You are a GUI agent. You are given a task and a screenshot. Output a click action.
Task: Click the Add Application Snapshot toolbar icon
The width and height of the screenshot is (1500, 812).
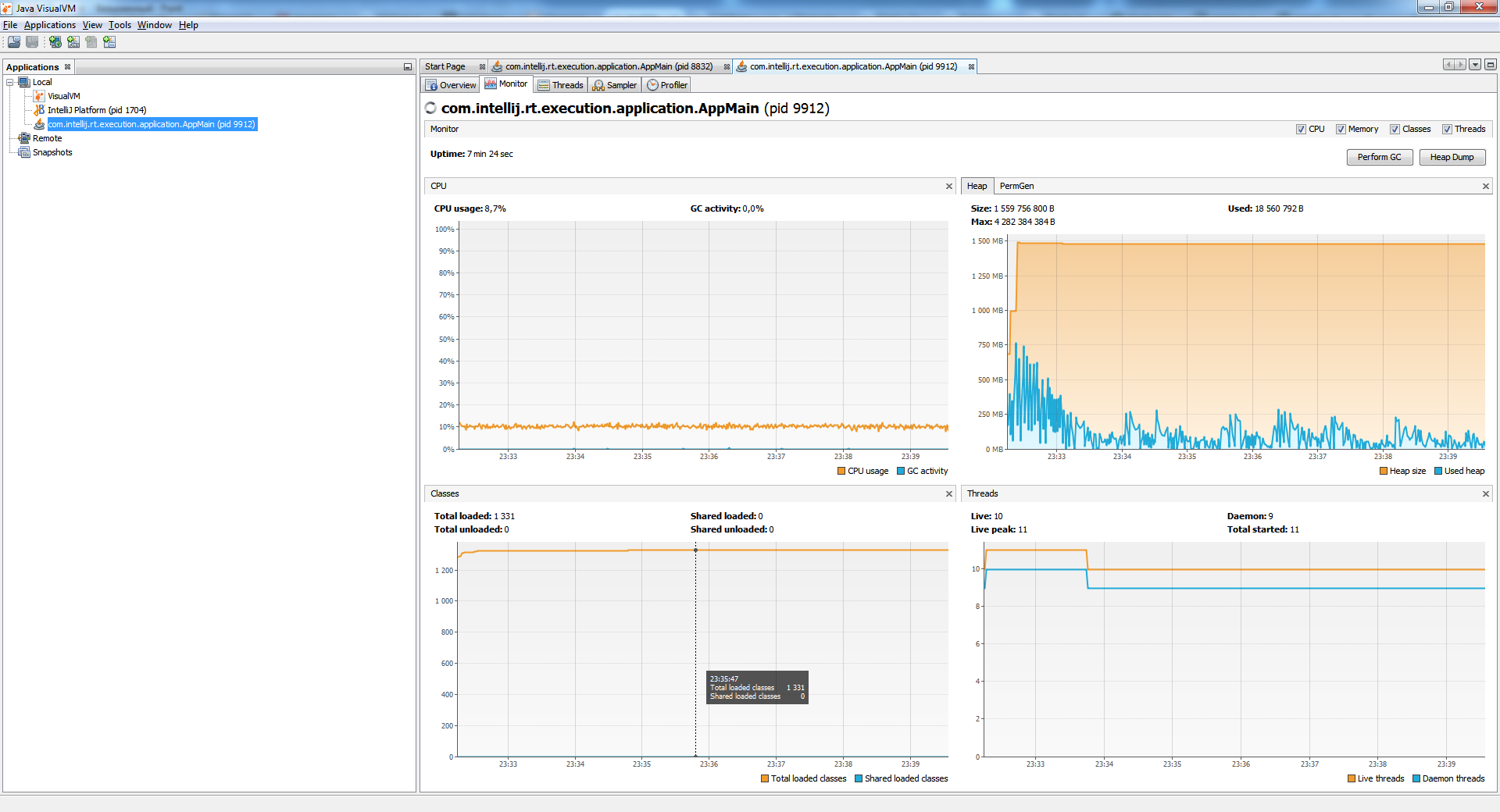point(109,42)
